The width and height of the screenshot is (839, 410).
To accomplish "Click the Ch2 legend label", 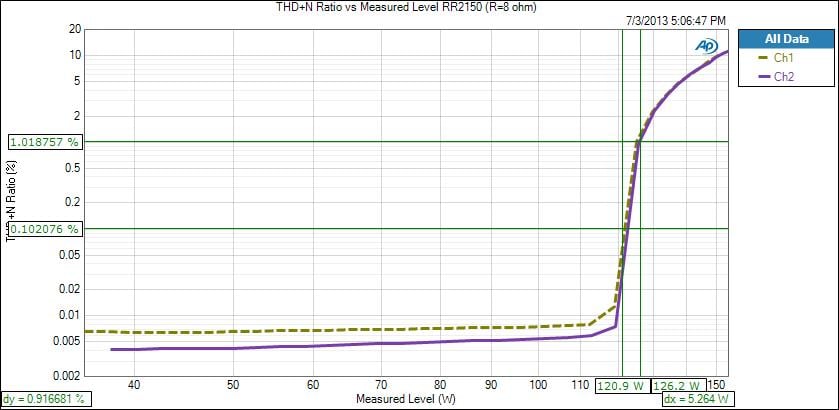I will [784, 77].
